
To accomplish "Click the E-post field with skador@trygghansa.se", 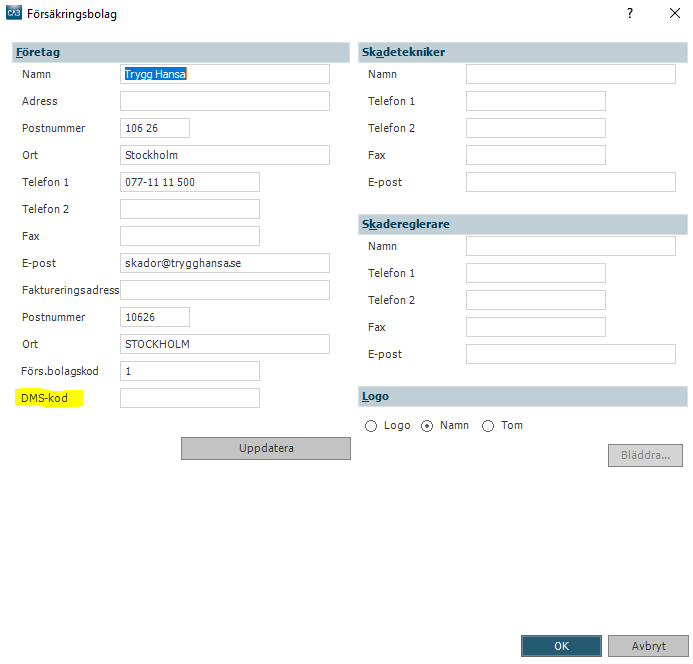I will (x=225, y=263).
